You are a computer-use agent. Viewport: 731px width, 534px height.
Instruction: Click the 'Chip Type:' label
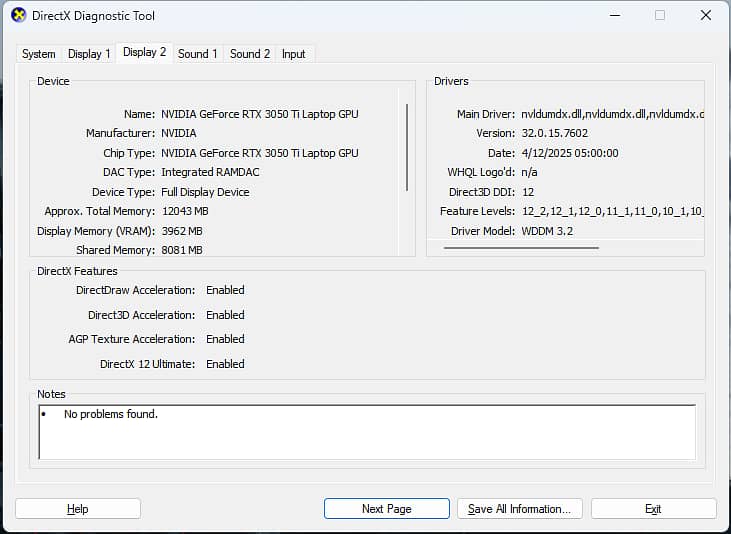coord(129,153)
